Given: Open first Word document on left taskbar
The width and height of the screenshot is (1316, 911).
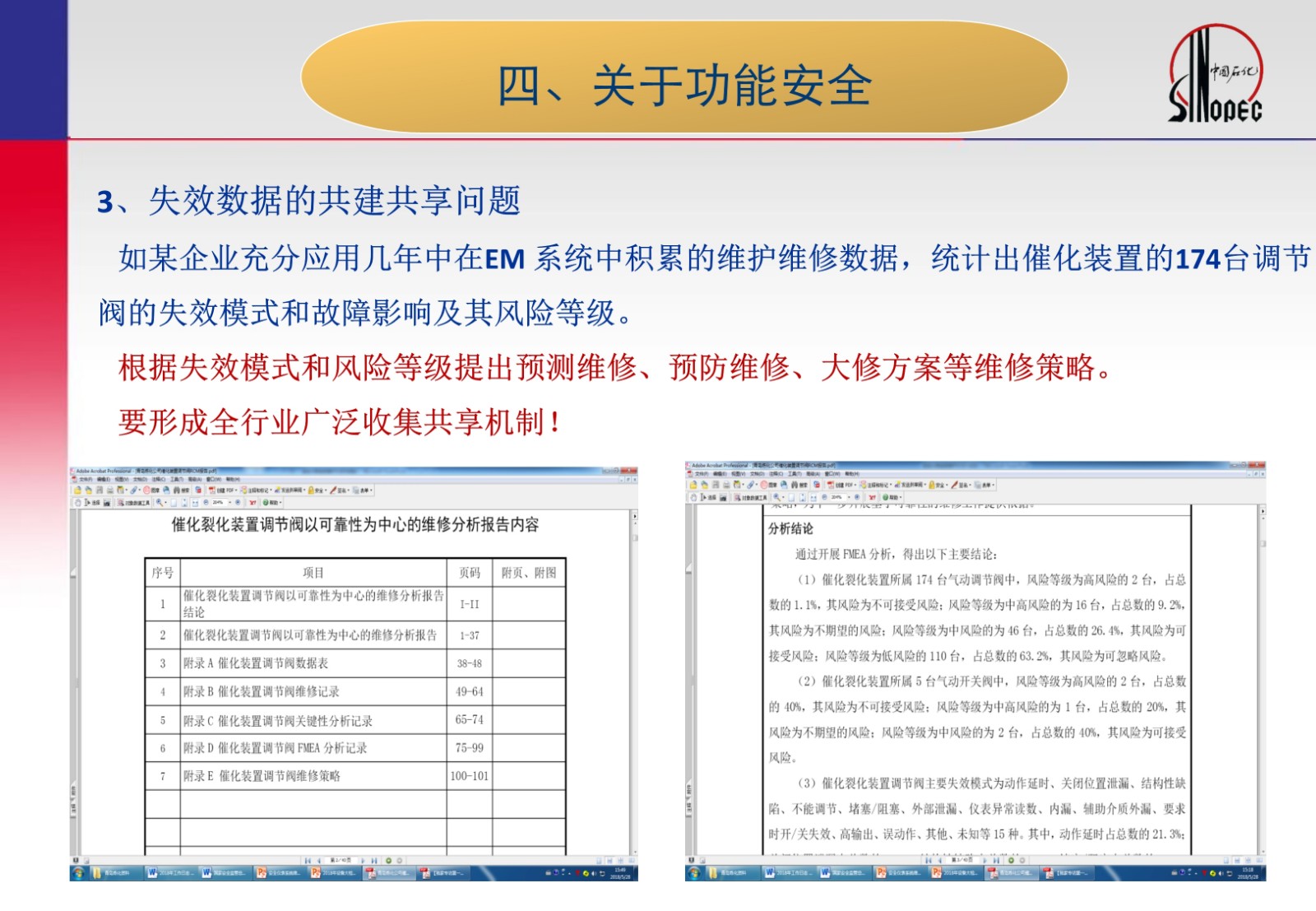Looking at the screenshot, I should pyautogui.click(x=170, y=872).
